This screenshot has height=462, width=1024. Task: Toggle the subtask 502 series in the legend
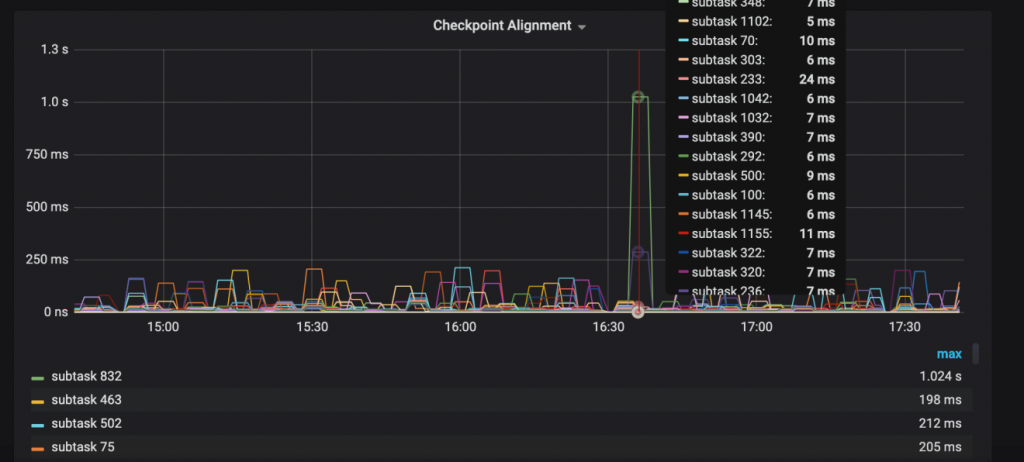[86, 423]
